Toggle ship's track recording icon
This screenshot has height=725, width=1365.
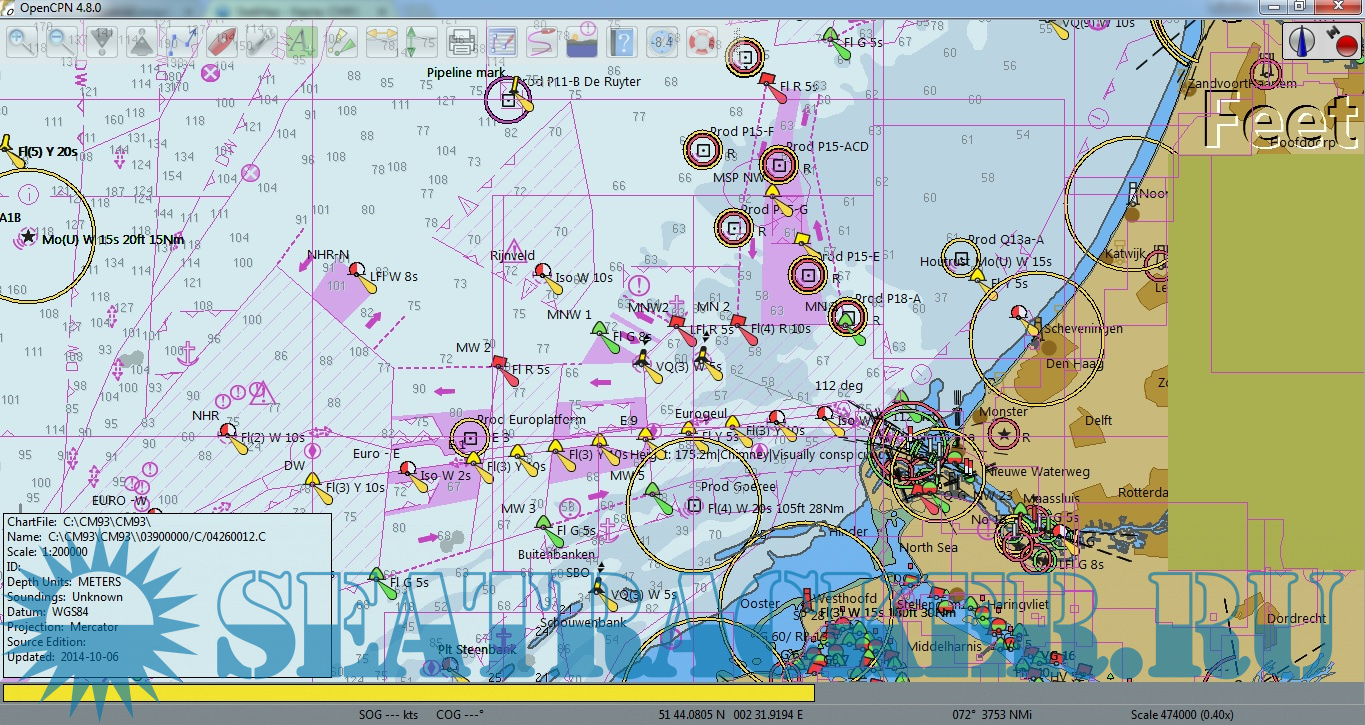coord(541,43)
